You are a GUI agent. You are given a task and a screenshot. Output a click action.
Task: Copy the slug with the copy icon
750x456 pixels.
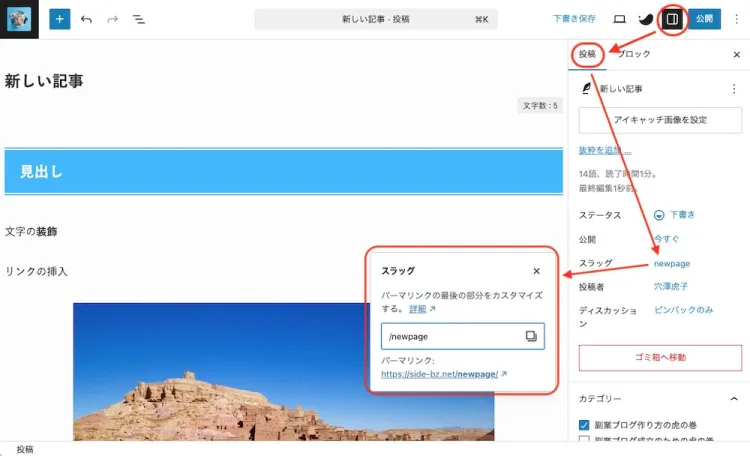531,336
